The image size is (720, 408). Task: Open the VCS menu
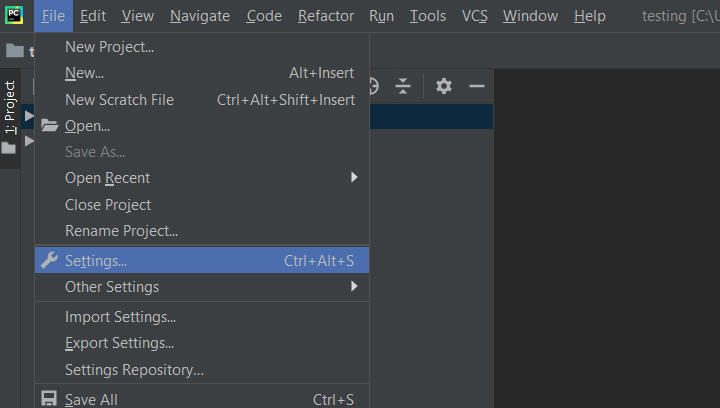[474, 16]
